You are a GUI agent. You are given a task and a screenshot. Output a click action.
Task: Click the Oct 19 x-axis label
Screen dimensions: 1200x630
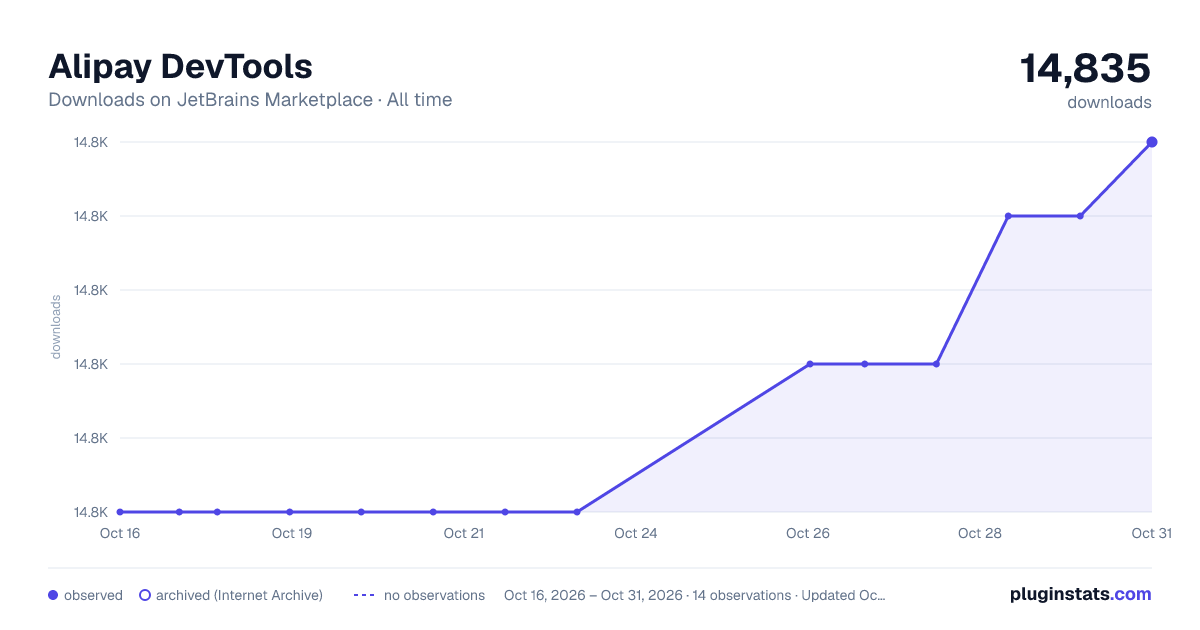pos(292,533)
